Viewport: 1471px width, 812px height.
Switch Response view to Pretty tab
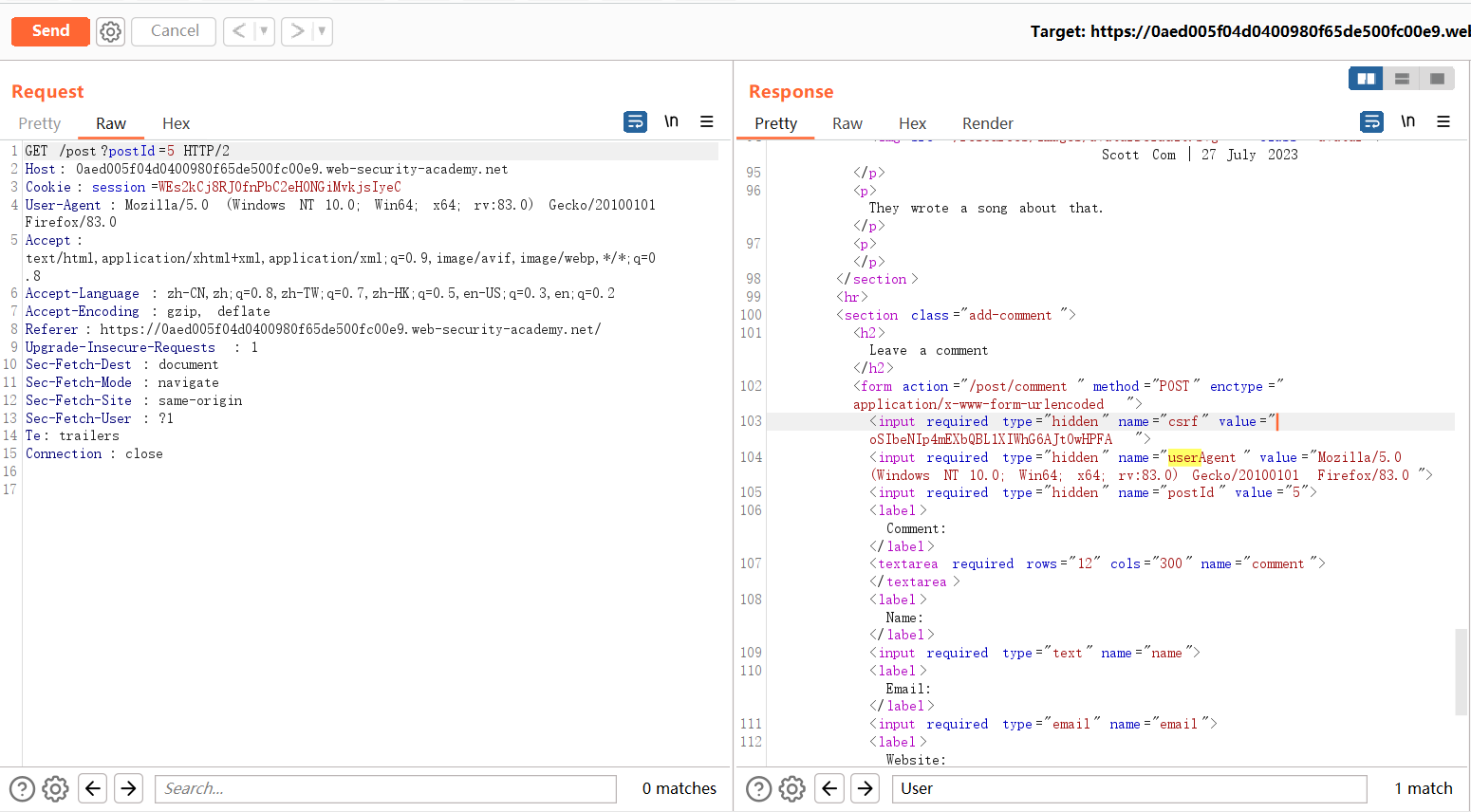coord(775,123)
